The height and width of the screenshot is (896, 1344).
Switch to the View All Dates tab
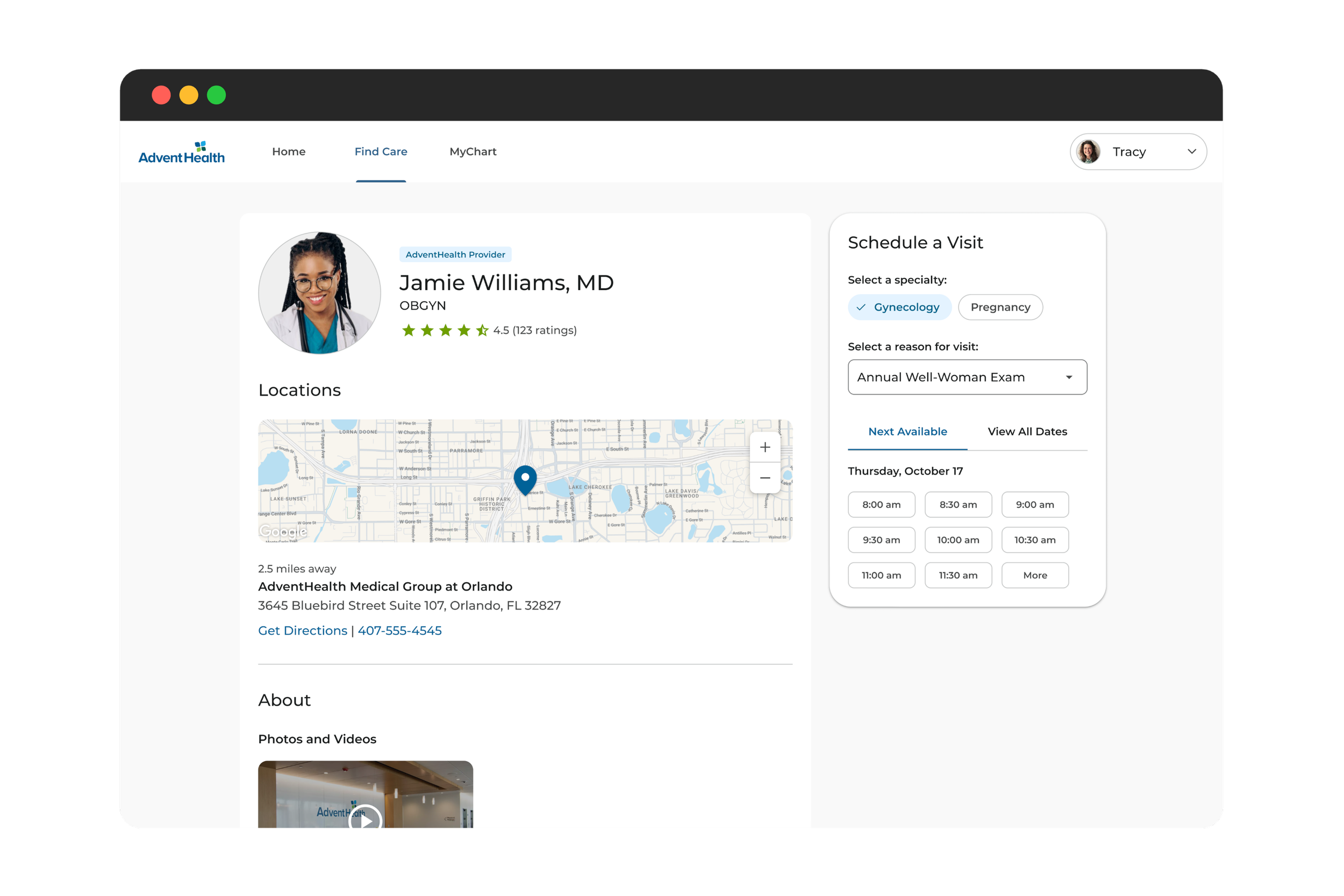point(1027,432)
